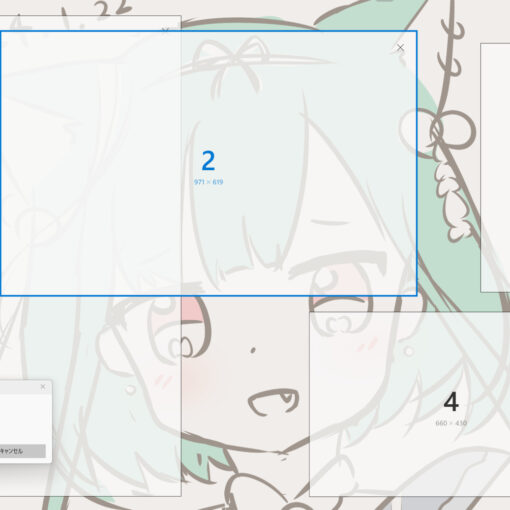Close the small dialog with キャンセル button
The image size is (510, 510).
[x=43, y=387]
